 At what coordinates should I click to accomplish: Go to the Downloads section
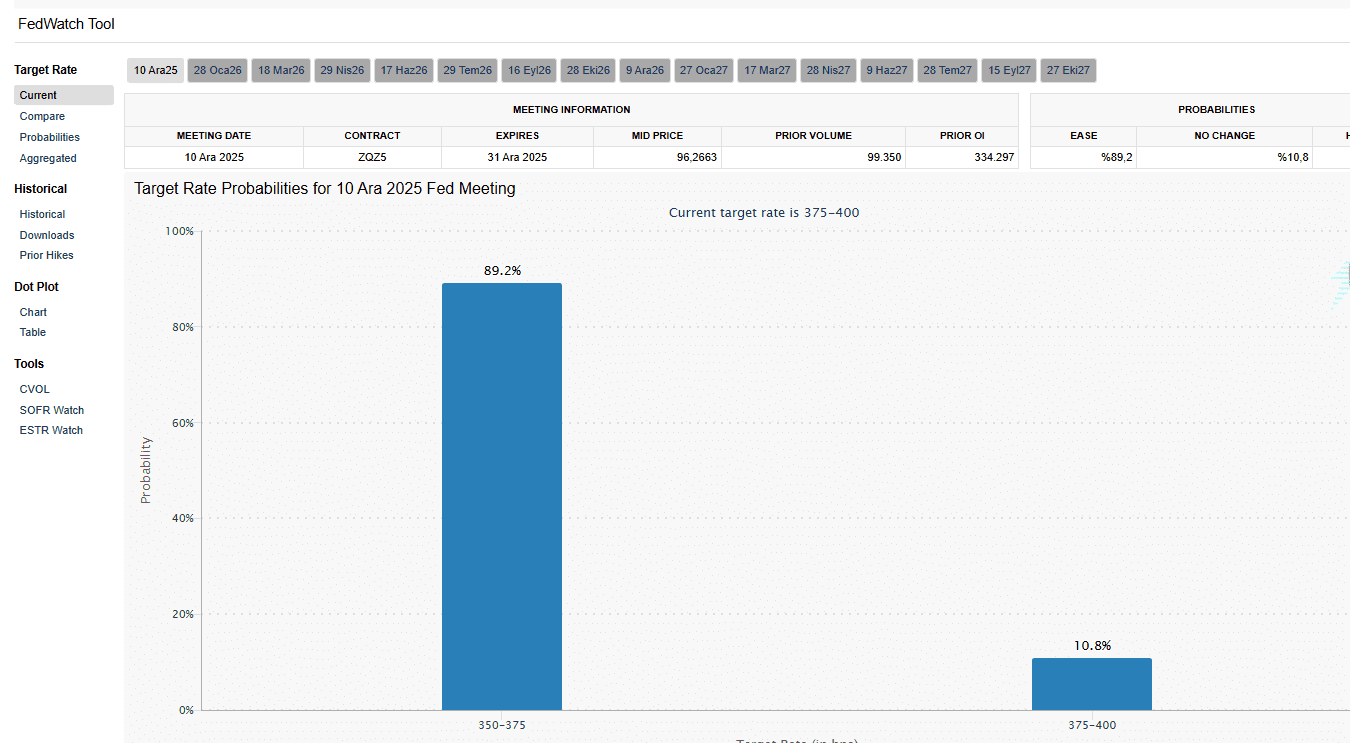(x=47, y=236)
